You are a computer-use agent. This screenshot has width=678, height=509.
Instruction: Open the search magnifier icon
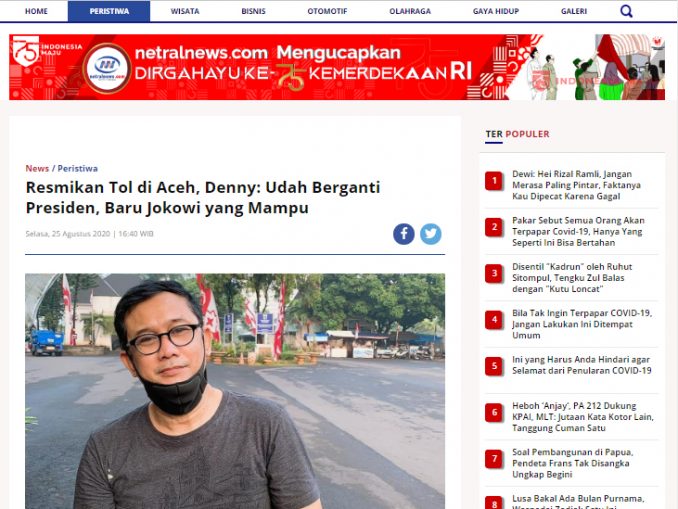click(626, 11)
